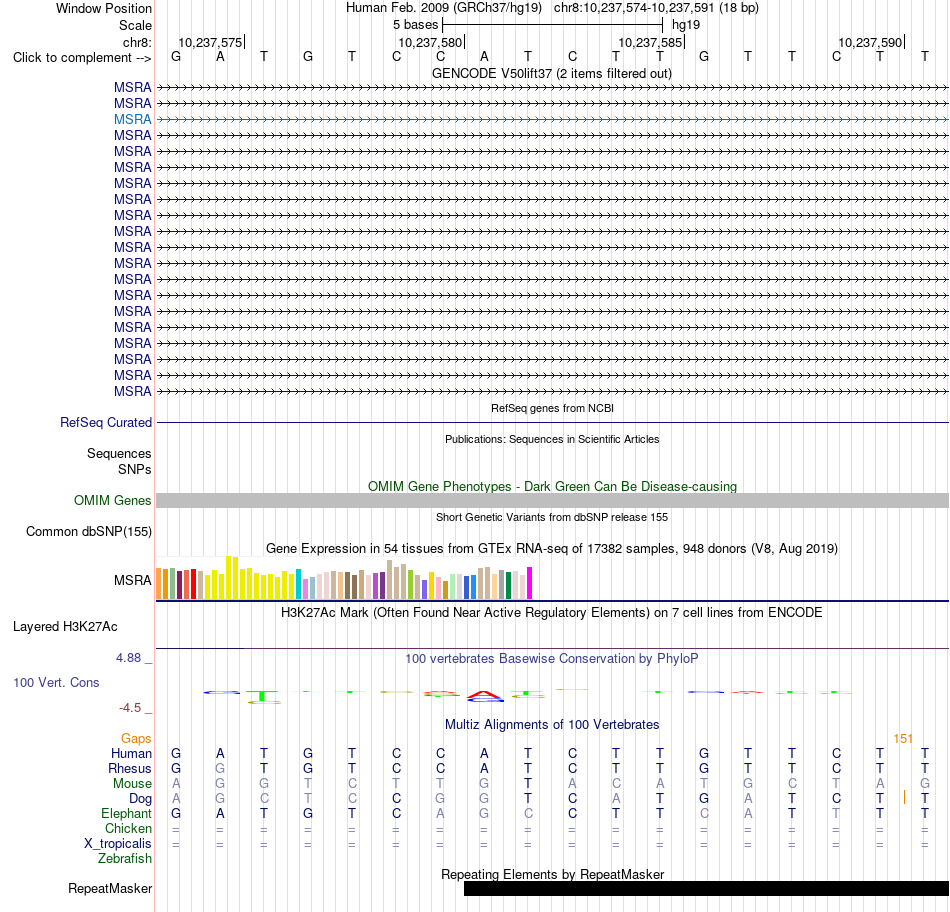Click the orange 151 gap count
950x912 pixels.
click(x=903, y=739)
